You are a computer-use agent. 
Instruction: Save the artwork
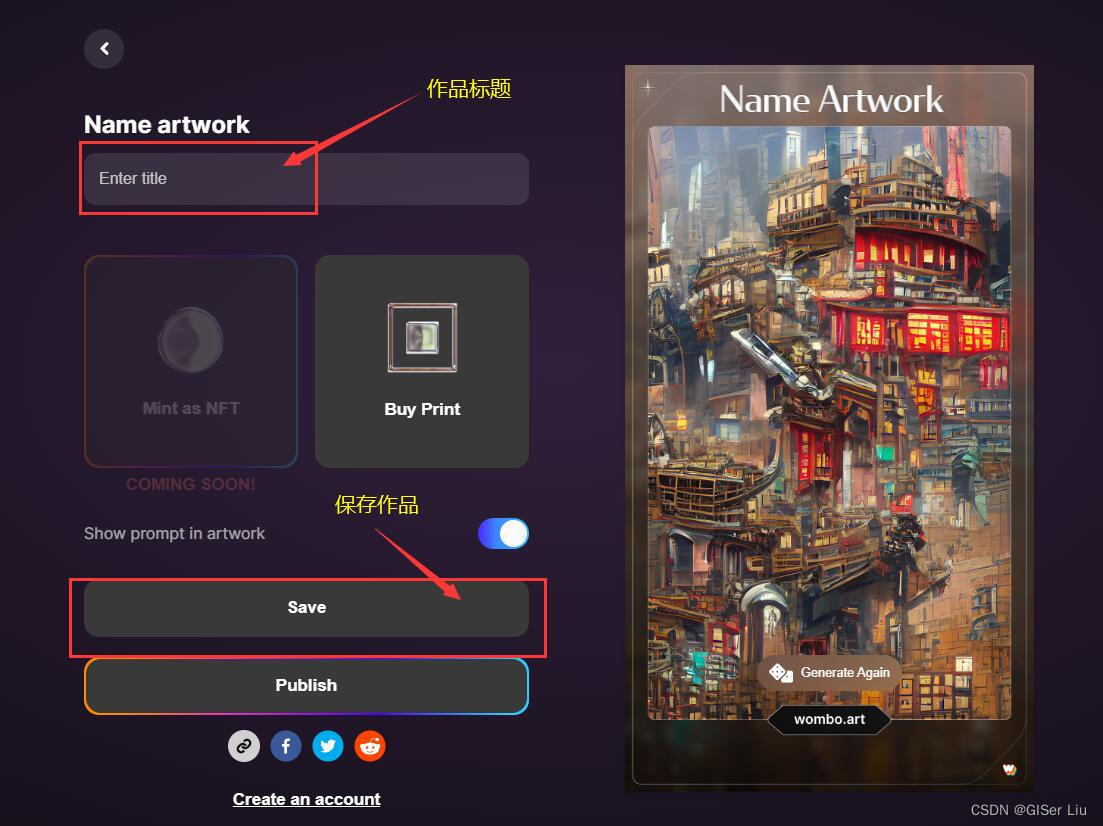coord(306,608)
